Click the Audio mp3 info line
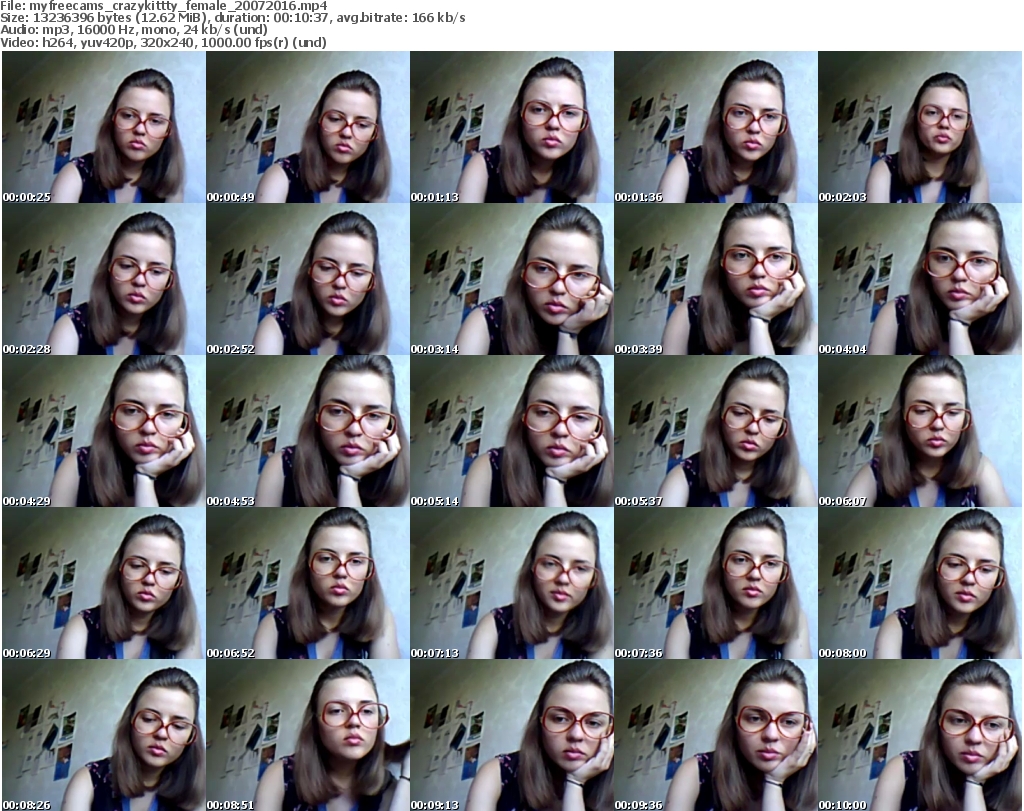 pos(134,30)
